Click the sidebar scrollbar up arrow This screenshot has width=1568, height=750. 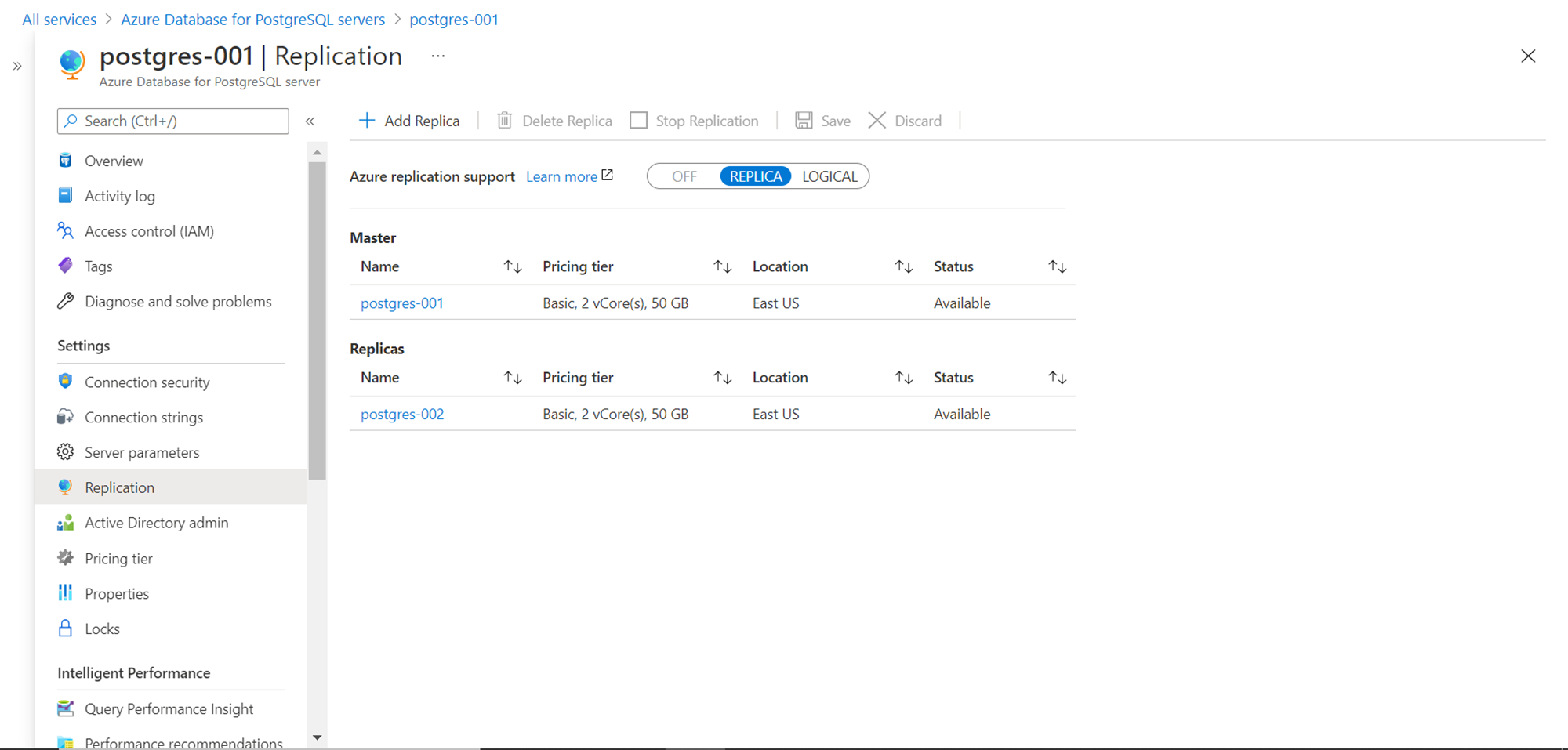(317, 152)
